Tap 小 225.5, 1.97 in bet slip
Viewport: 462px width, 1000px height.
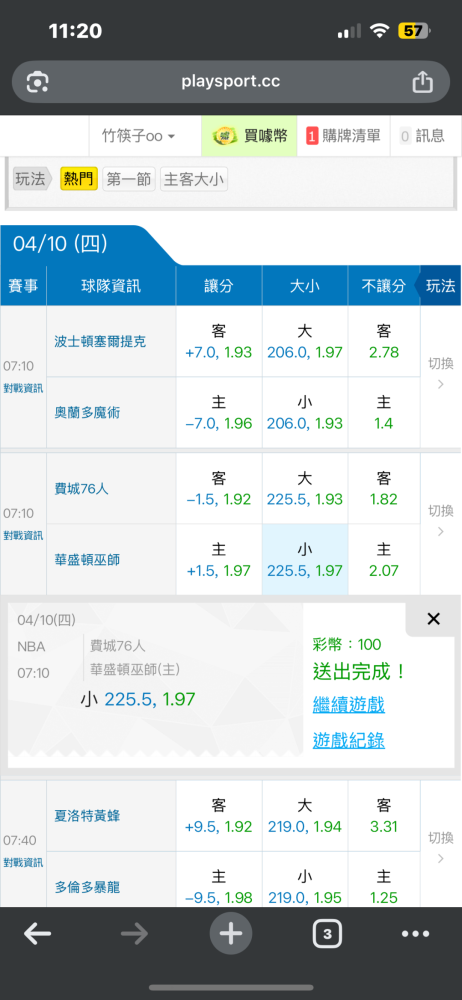click(x=138, y=700)
